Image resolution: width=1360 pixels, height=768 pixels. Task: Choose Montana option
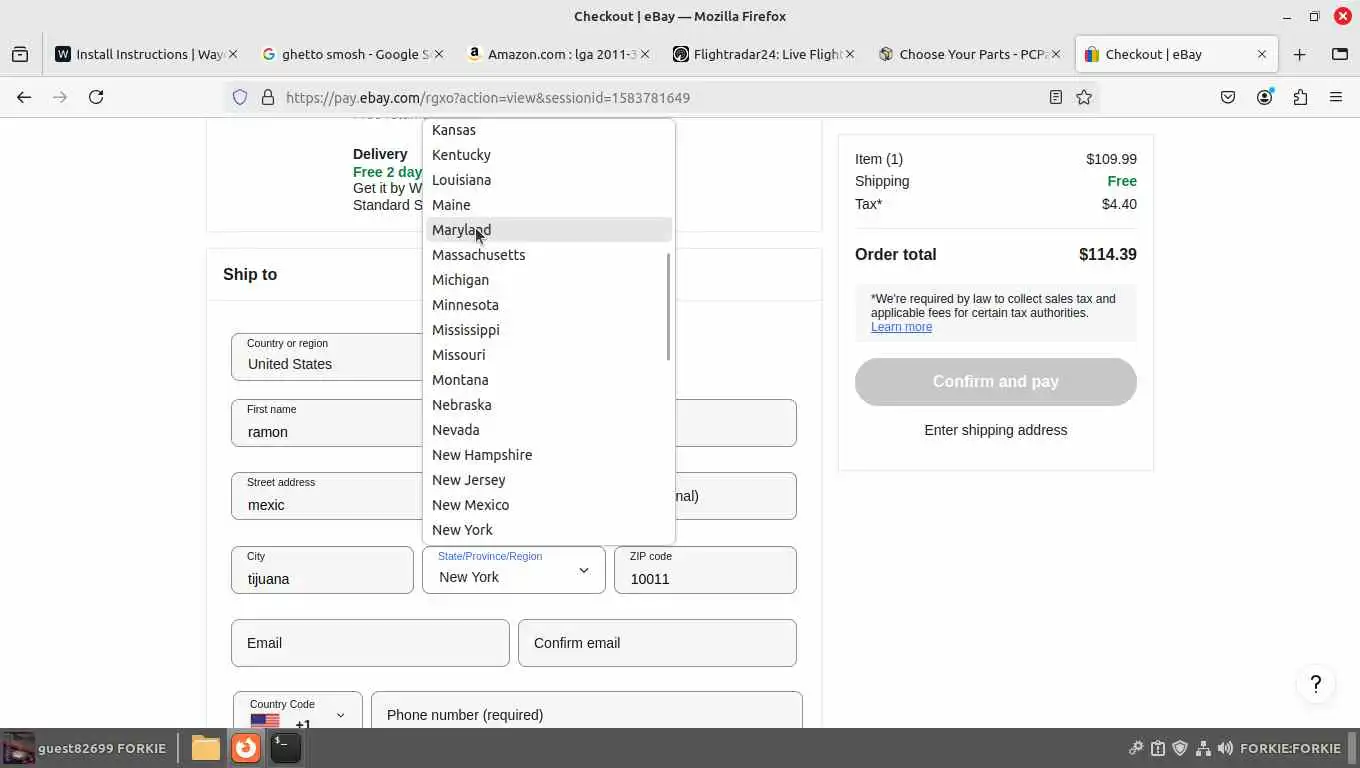tap(549, 380)
